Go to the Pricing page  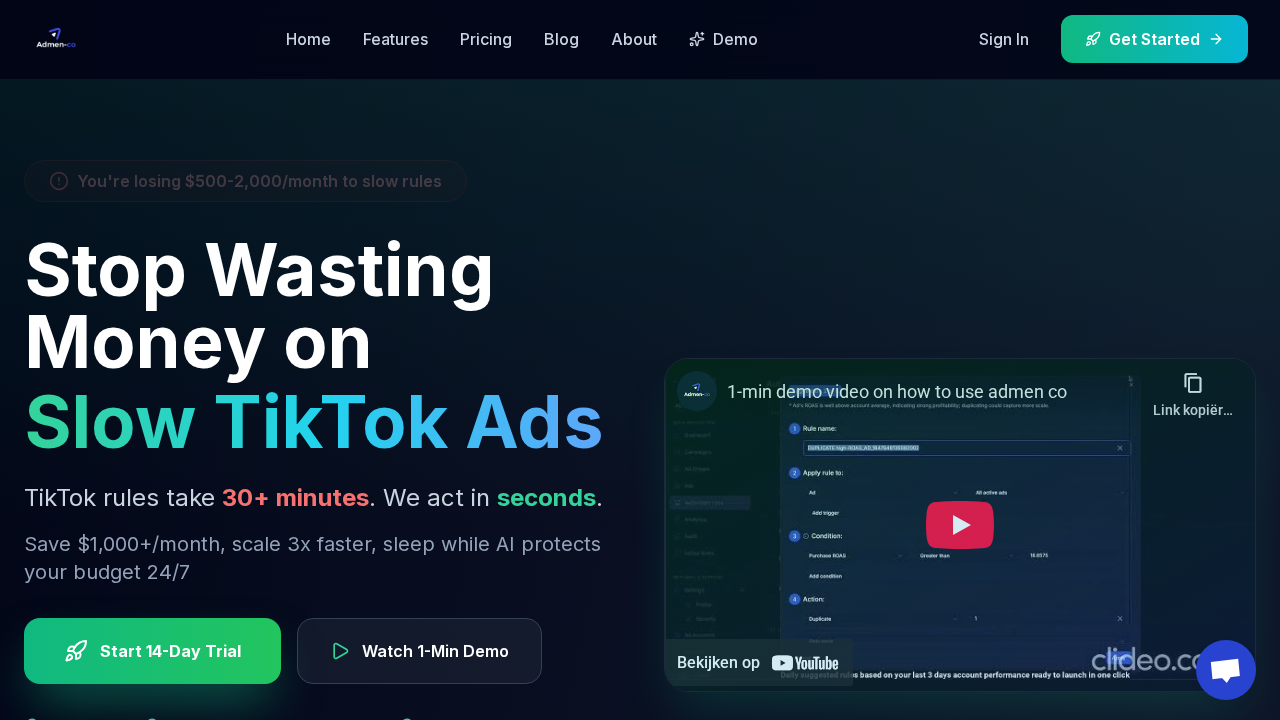coord(485,39)
